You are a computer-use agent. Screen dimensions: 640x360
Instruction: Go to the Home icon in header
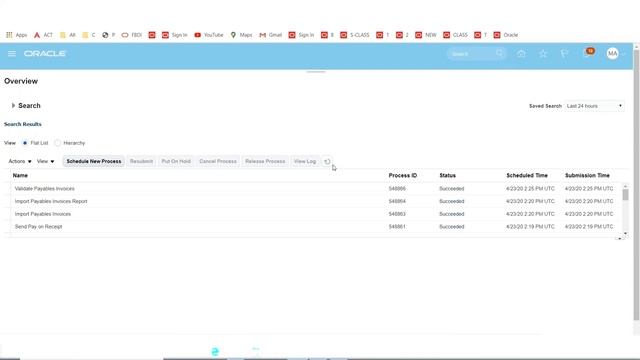coord(521,53)
